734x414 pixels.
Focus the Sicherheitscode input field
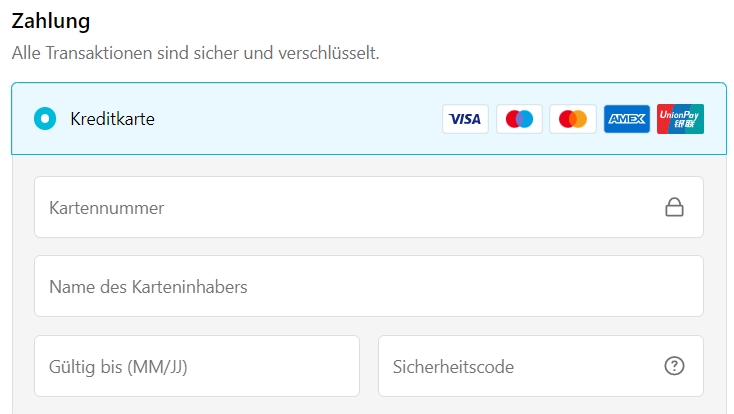[541, 366]
